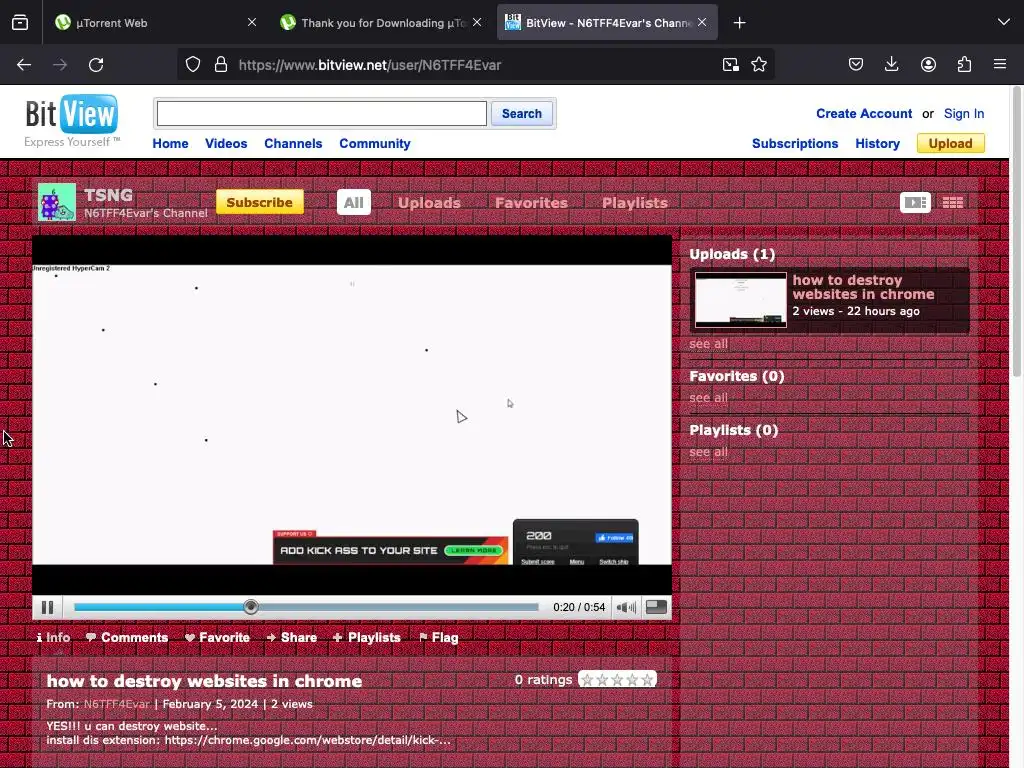Image resolution: width=1024 pixels, height=768 pixels.
Task: Close the Thank you for Downloading tab
Action: [x=477, y=23]
